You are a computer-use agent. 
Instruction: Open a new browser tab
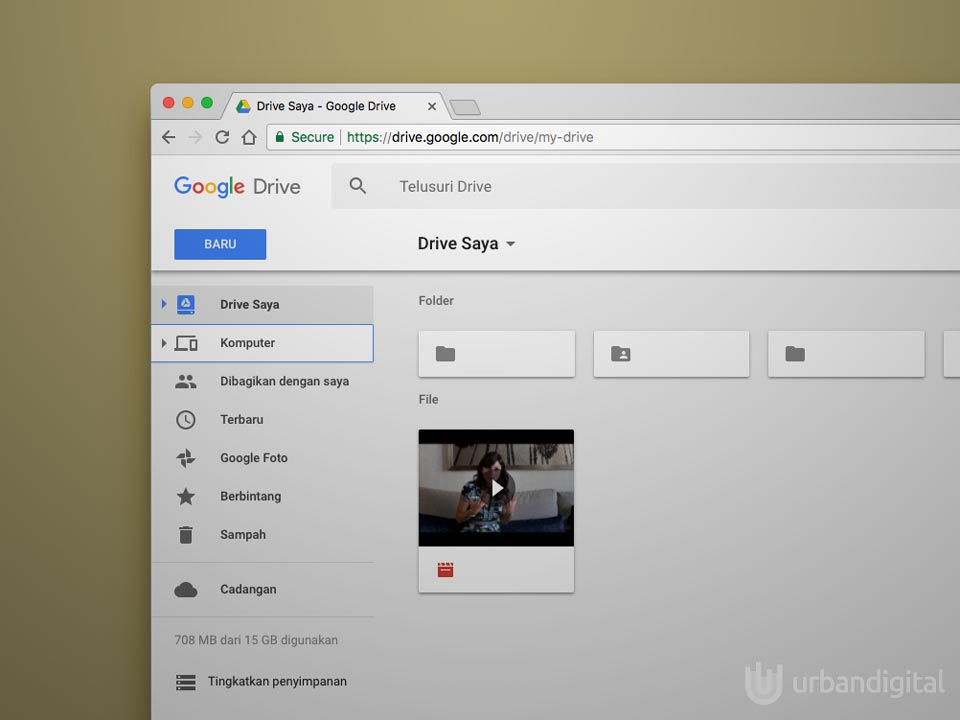[x=465, y=107]
